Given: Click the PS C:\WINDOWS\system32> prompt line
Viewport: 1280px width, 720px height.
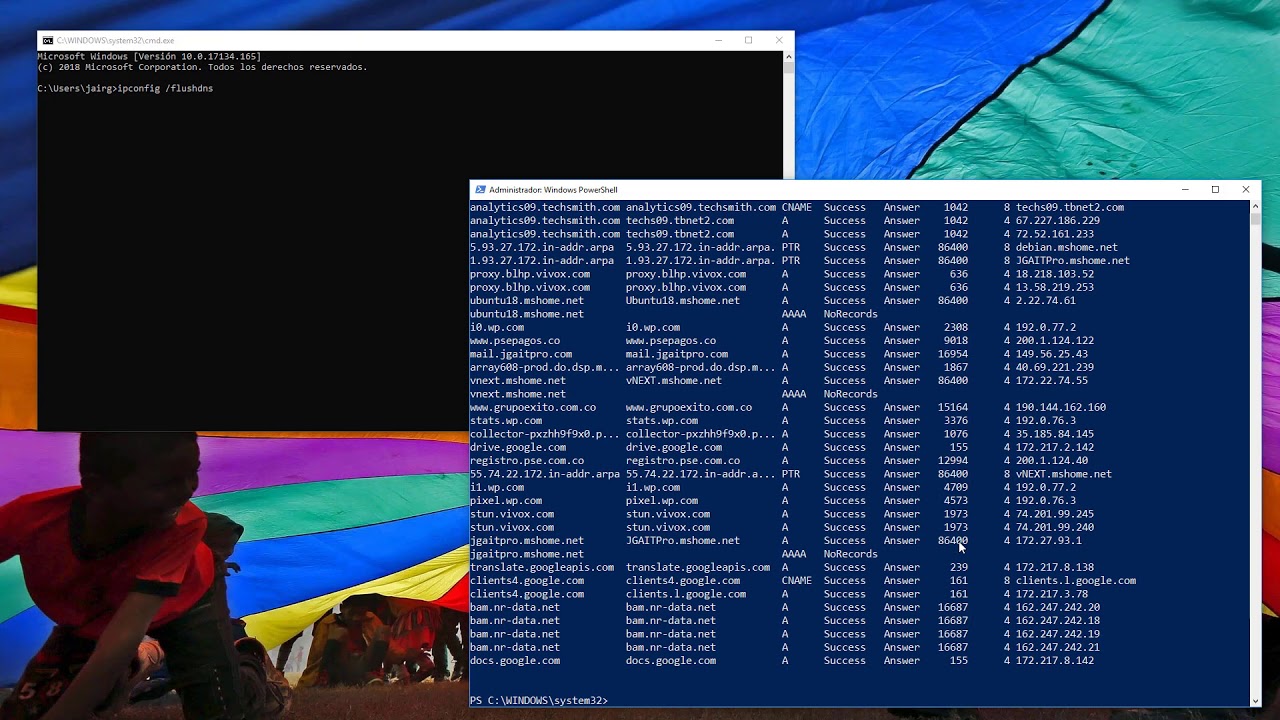Looking at the screenshot, I should (x=539, y=701).
